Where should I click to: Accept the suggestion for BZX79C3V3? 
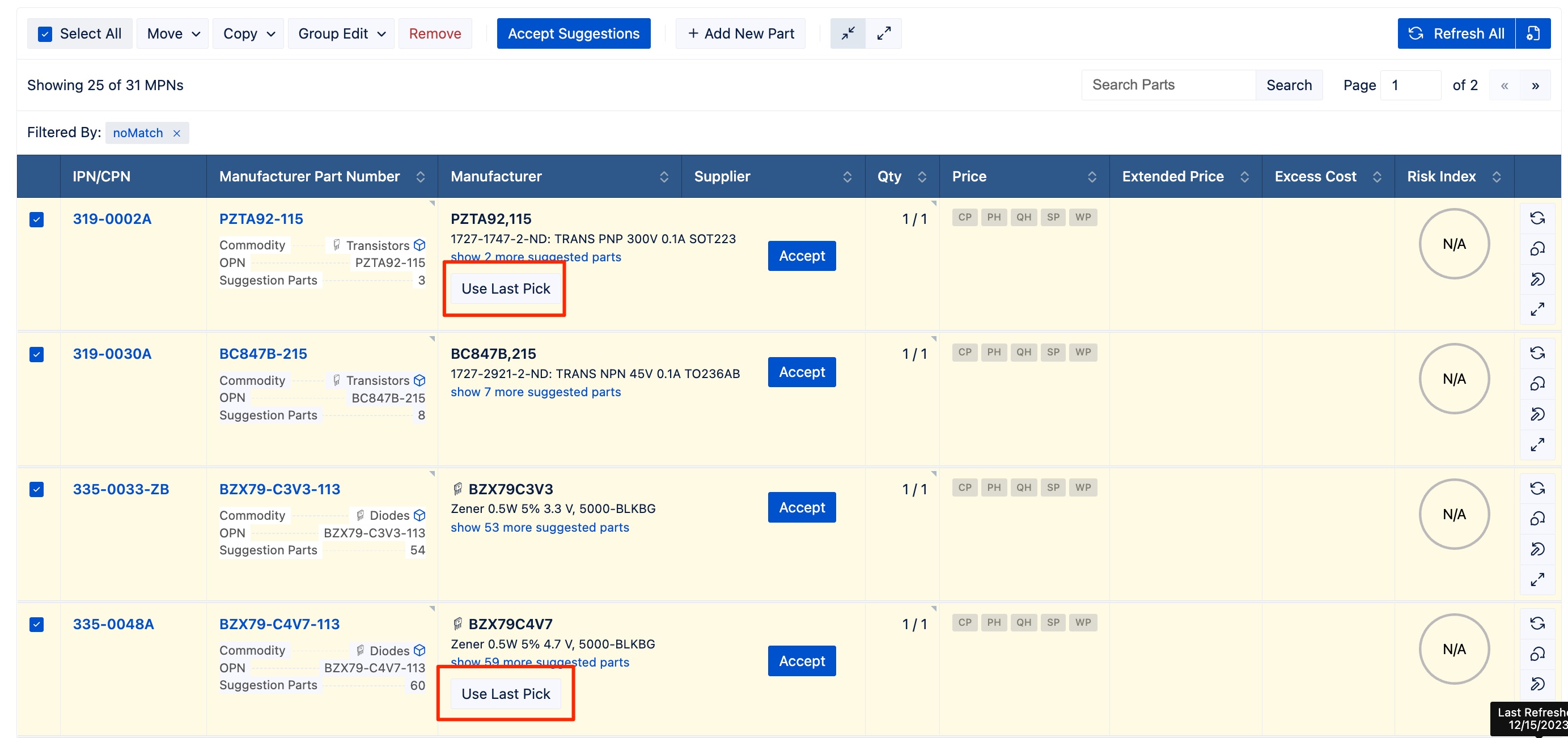(802, 507)
